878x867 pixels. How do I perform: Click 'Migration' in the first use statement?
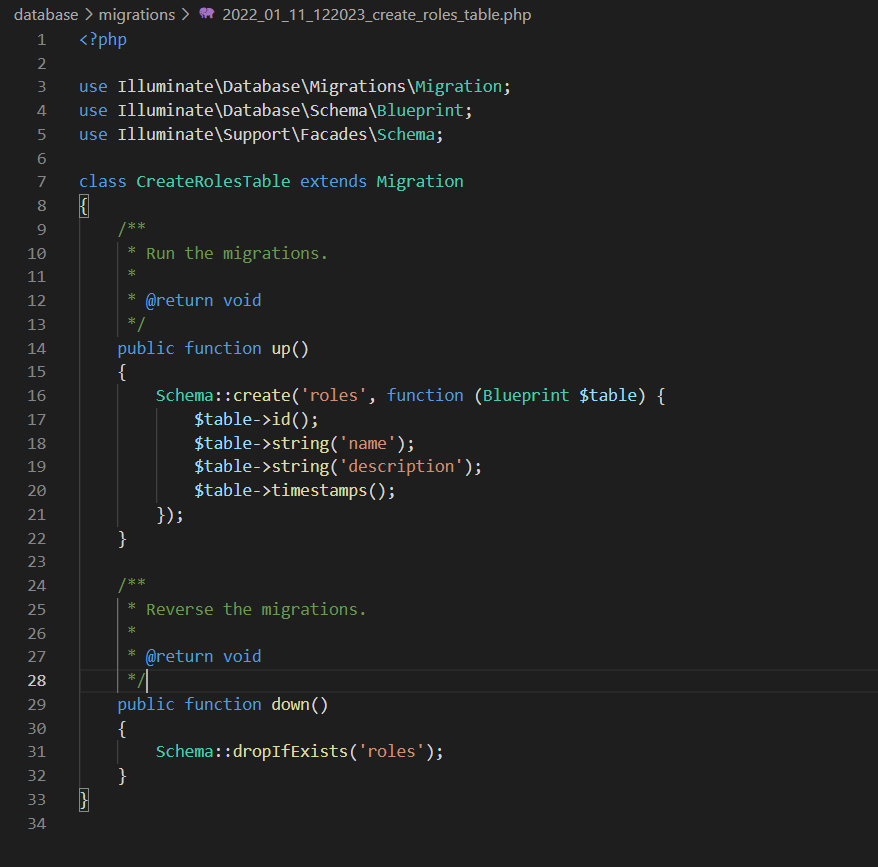(x=459, y=86)
